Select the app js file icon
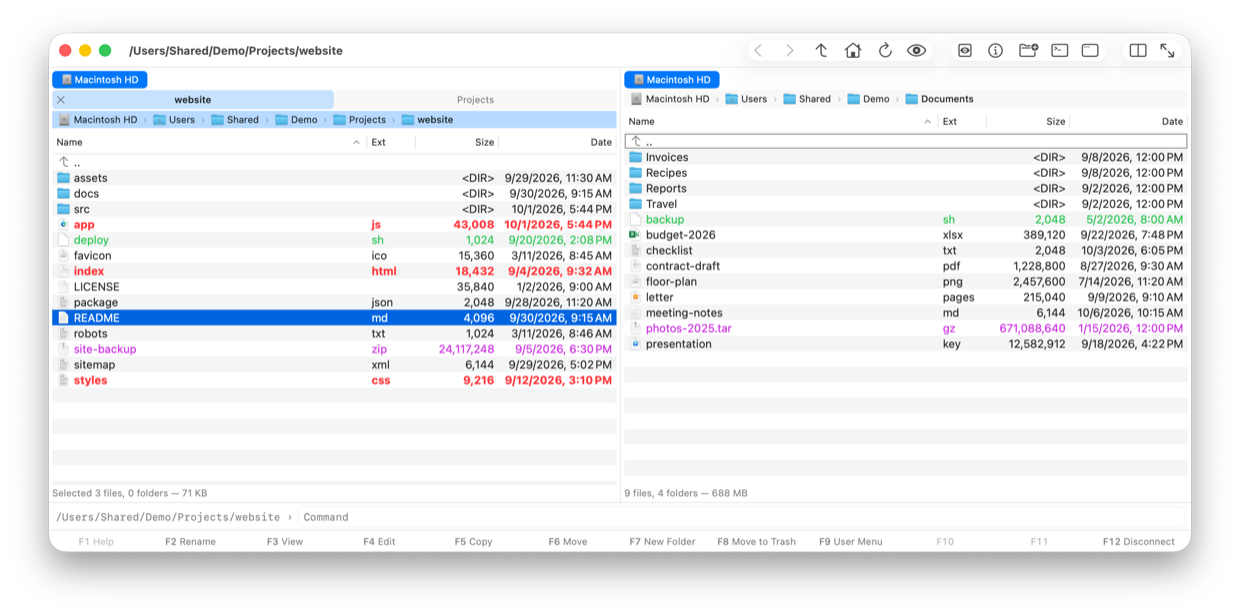 coord(64,225)
